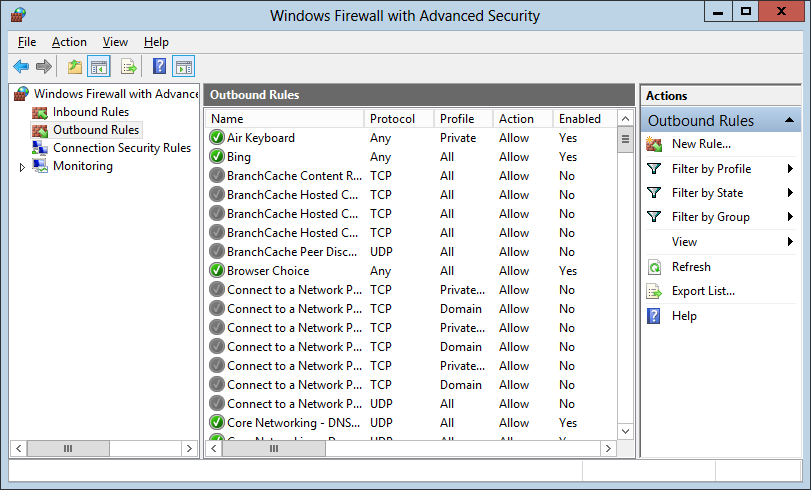Image resolution: width=811 pixels, height=490 pixels.
Task: Click Help in the Actions pane
Action: [x=684, y=316]
